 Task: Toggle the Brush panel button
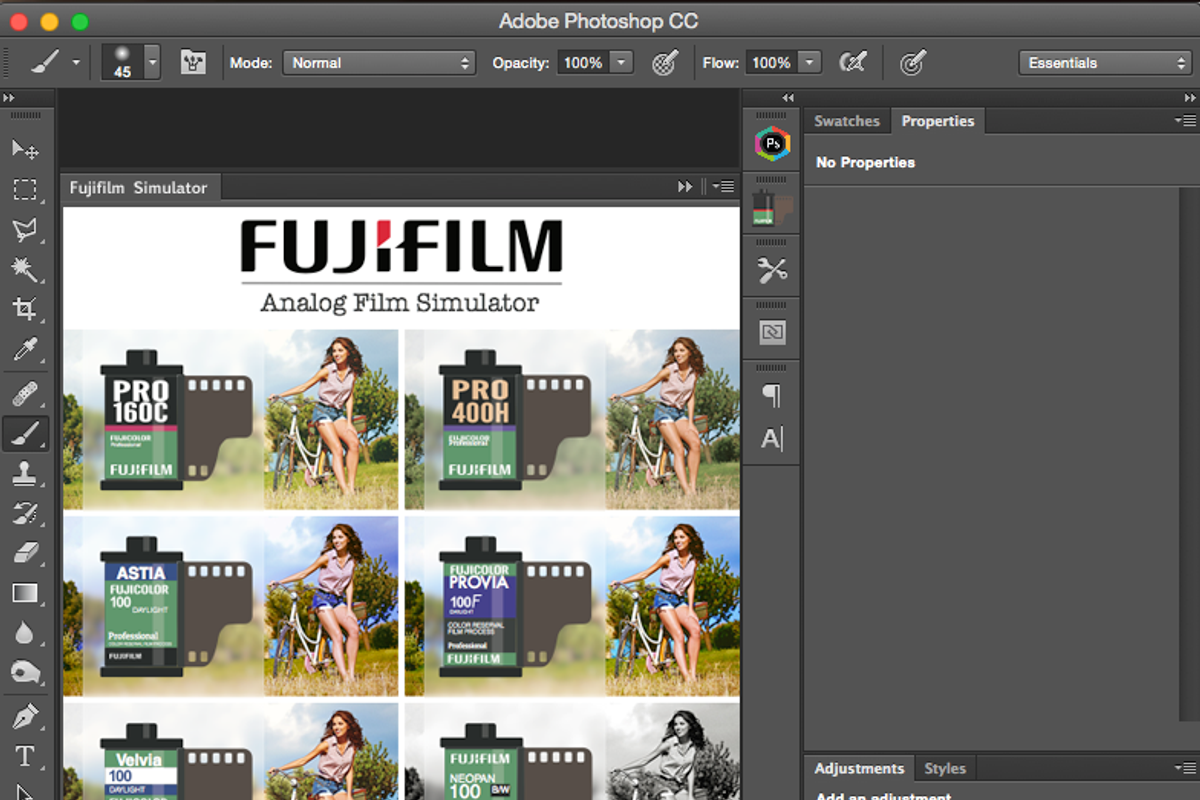[193, 62]
